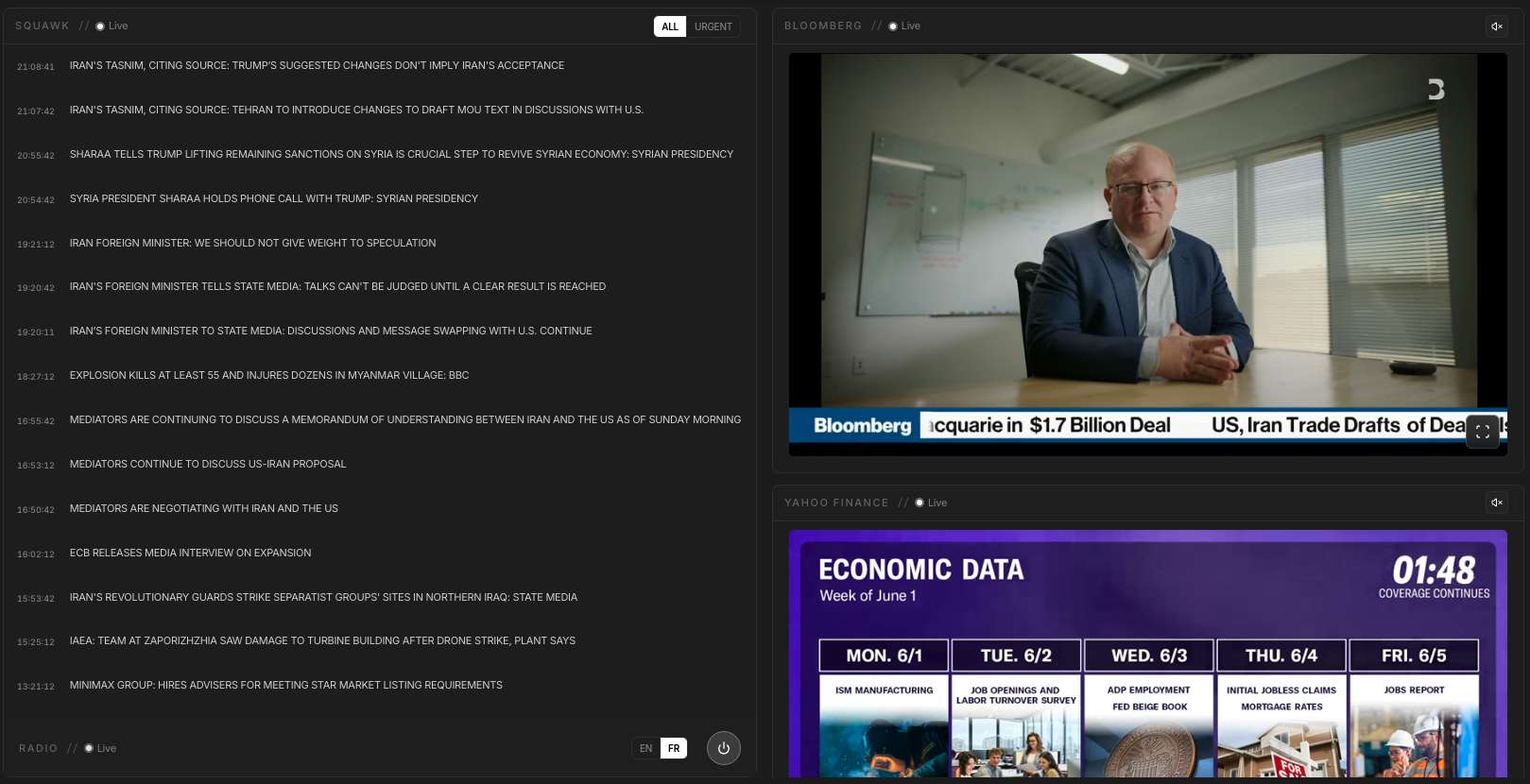The width and height of the screenshot is (1530, 784).
Task: Toggle the radio power button
Action: [724, 748]
